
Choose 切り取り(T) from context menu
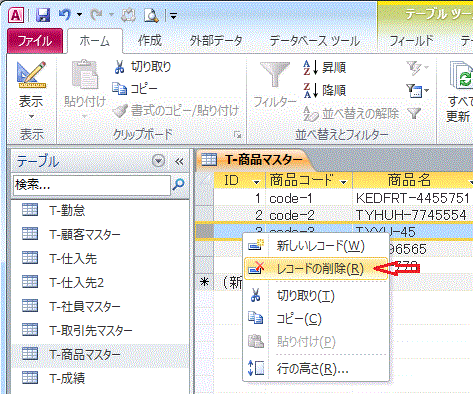click(316, 296)
